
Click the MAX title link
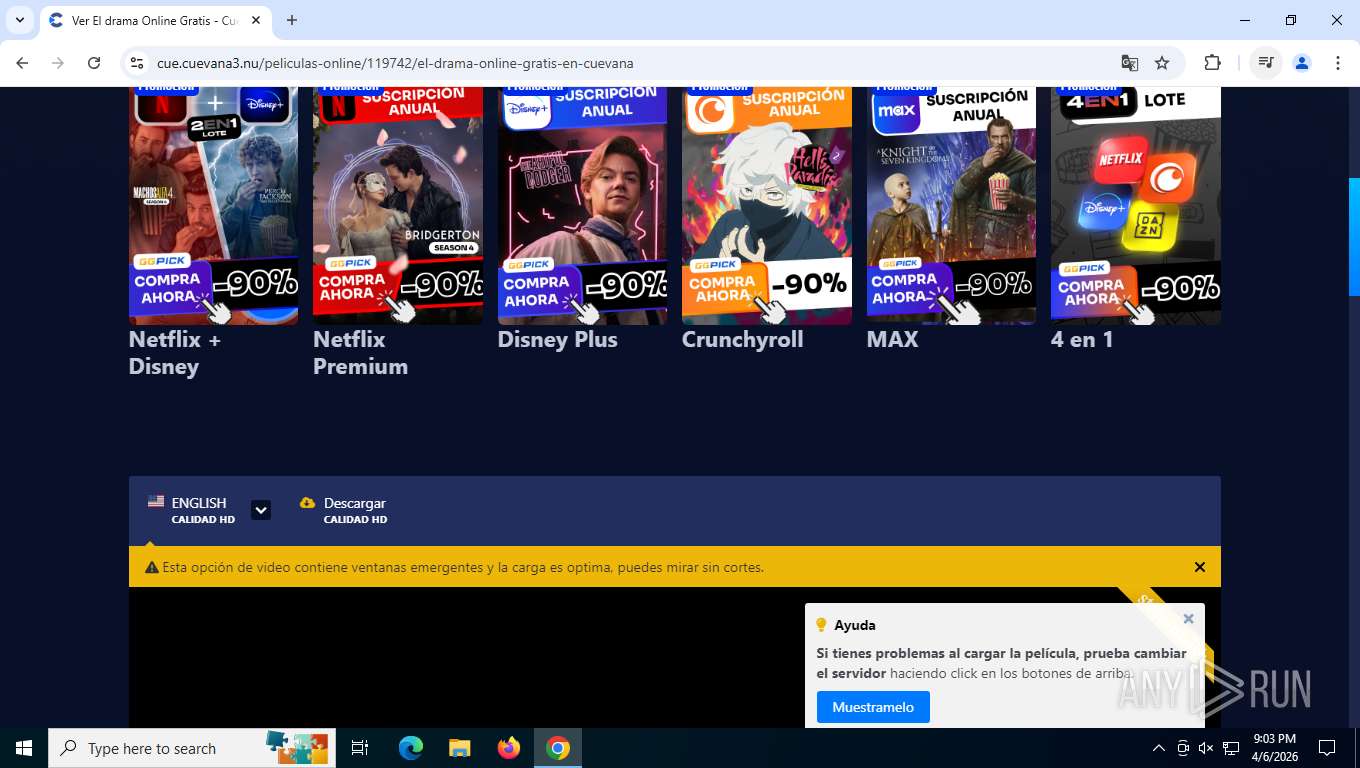(892, 339)
